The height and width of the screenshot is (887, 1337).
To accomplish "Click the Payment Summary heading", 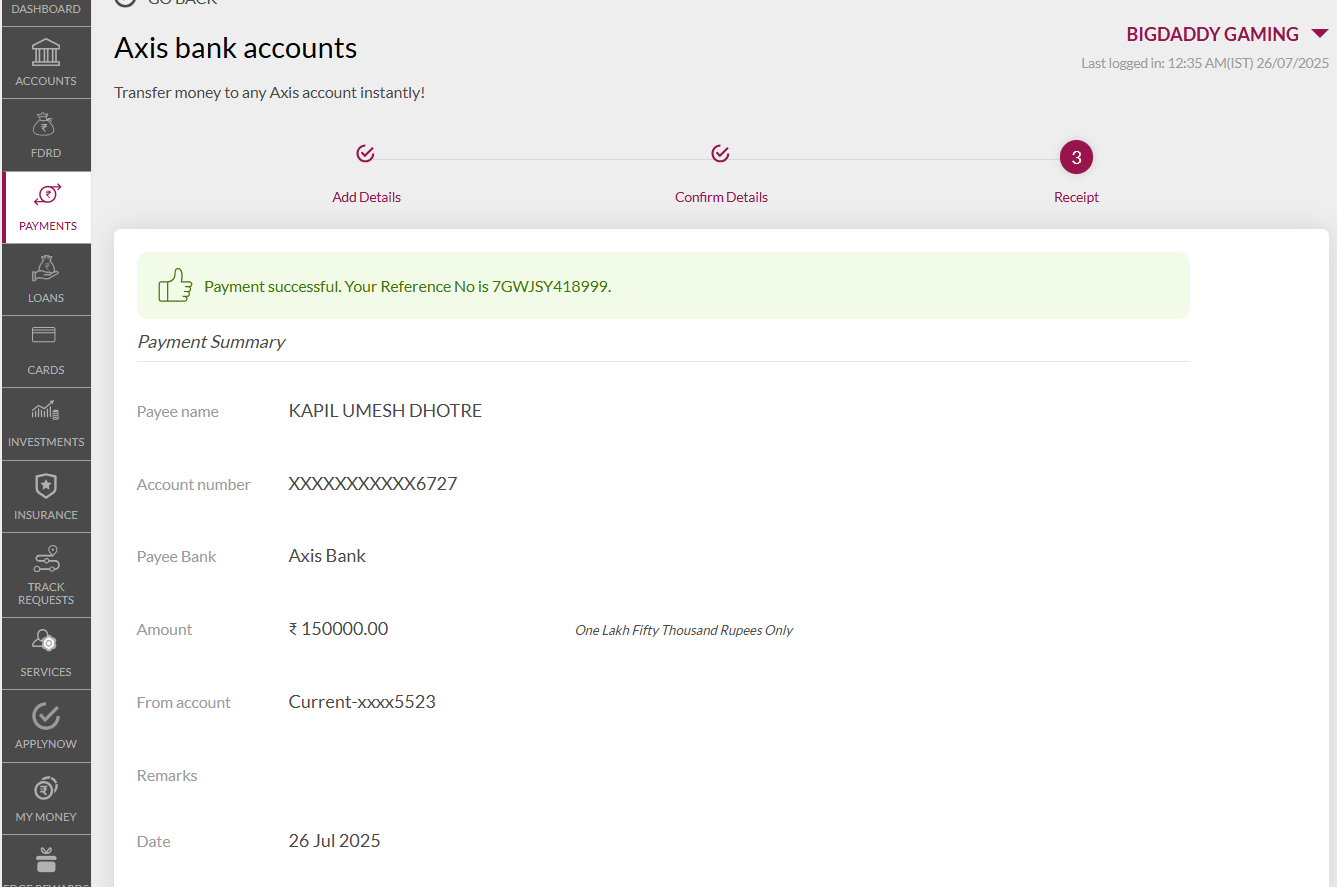I will (x=211, y=342).
